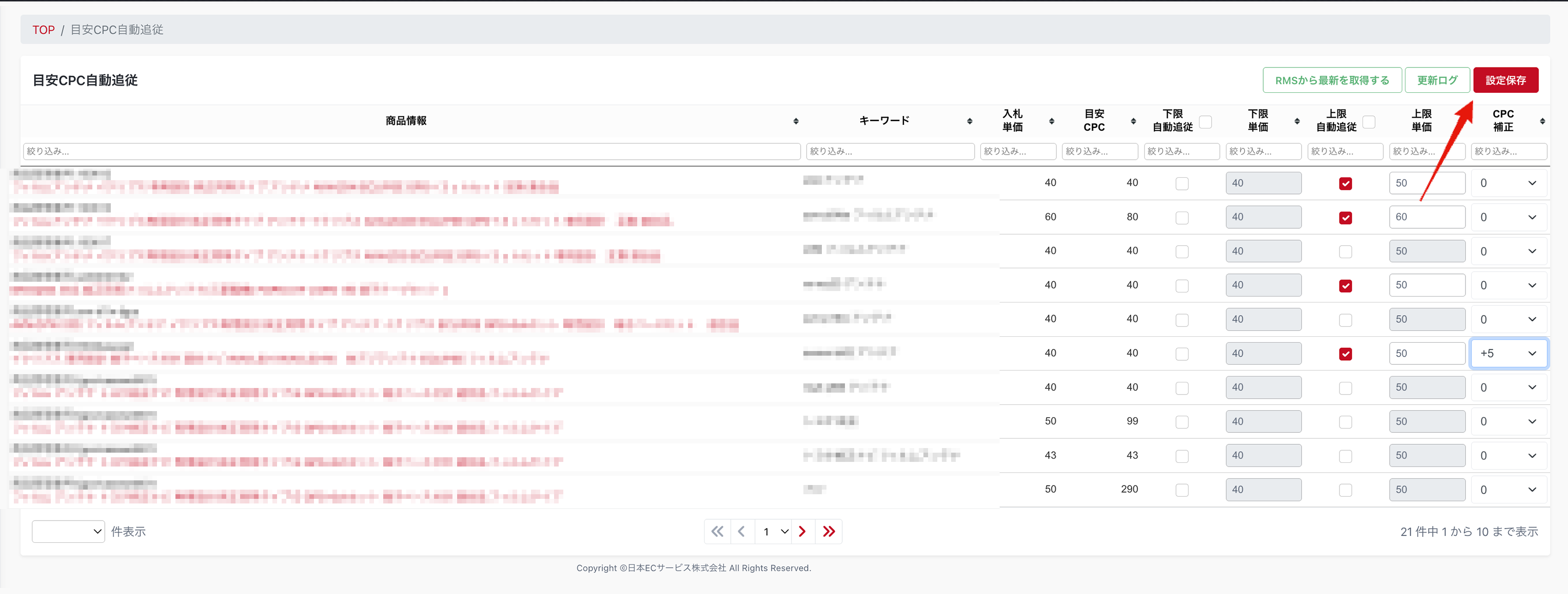Click the TOP breadcrumb link
This screenshot has height=594, width=1568.
click(x=43, y=30)
